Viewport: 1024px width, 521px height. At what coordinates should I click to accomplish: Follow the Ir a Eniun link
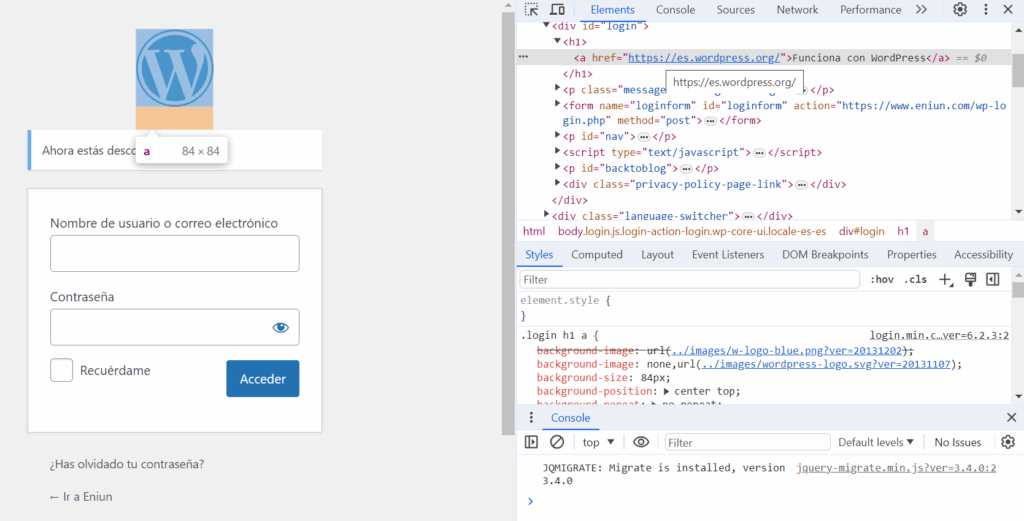click(x=81, y=497)
